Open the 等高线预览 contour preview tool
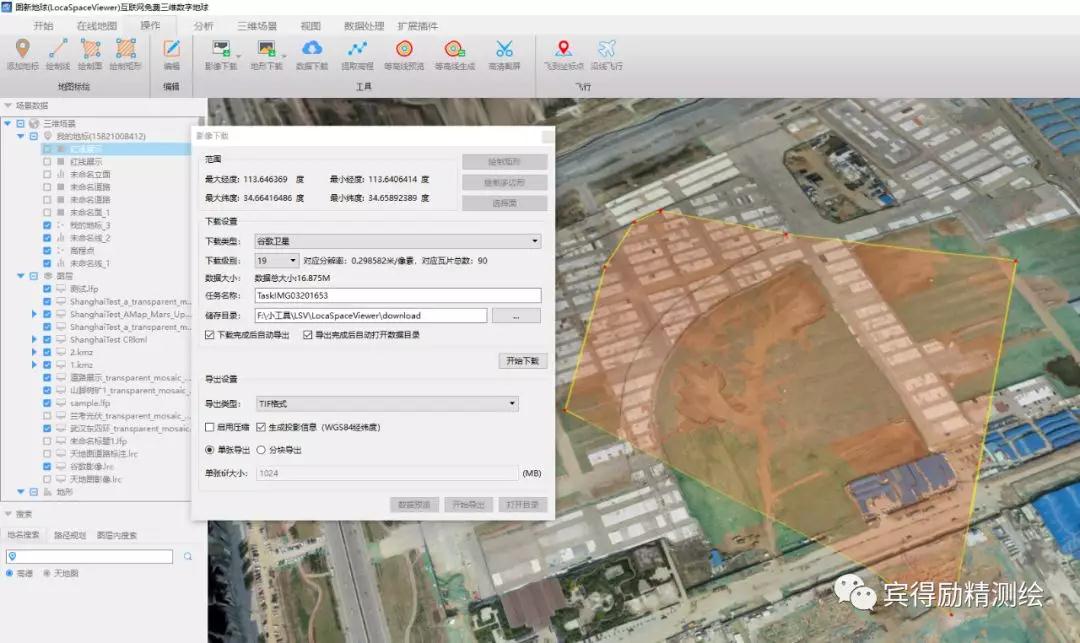1080x643 pixels. 404,48
